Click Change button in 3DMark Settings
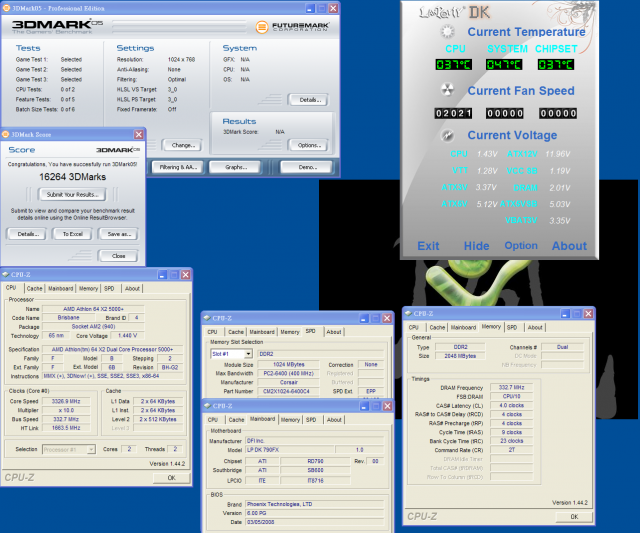 coord(183,145)
